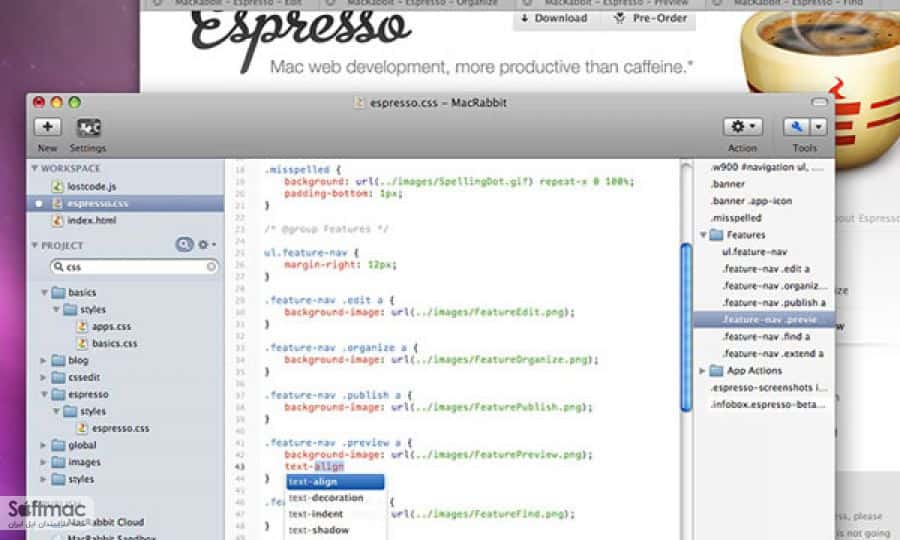Click the css search field
The width and height of the screenshot is (900, 540).
pos(135,267)
